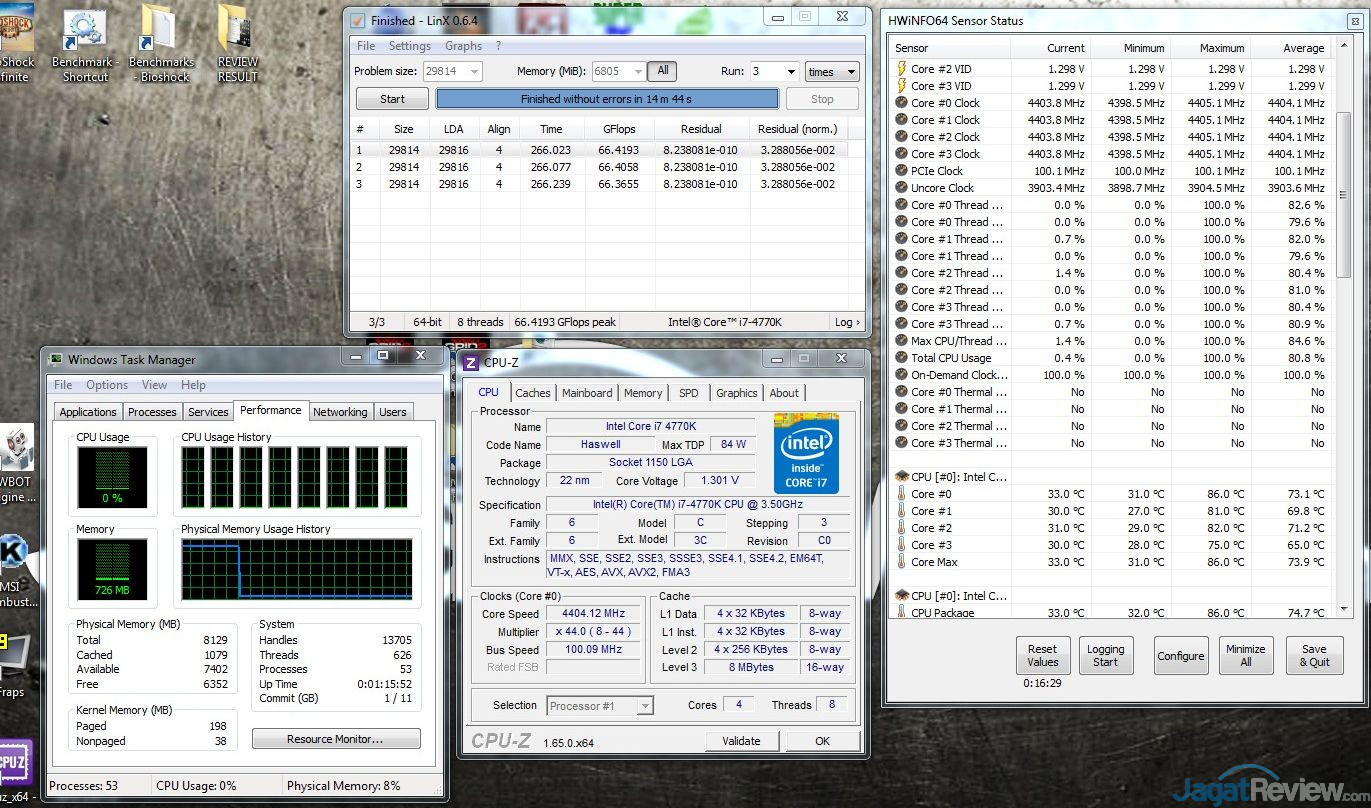This screenshot has width=1371, height=808.
Task: Click the LinX title bar checkmark icon
Action: tap(358, 20)
